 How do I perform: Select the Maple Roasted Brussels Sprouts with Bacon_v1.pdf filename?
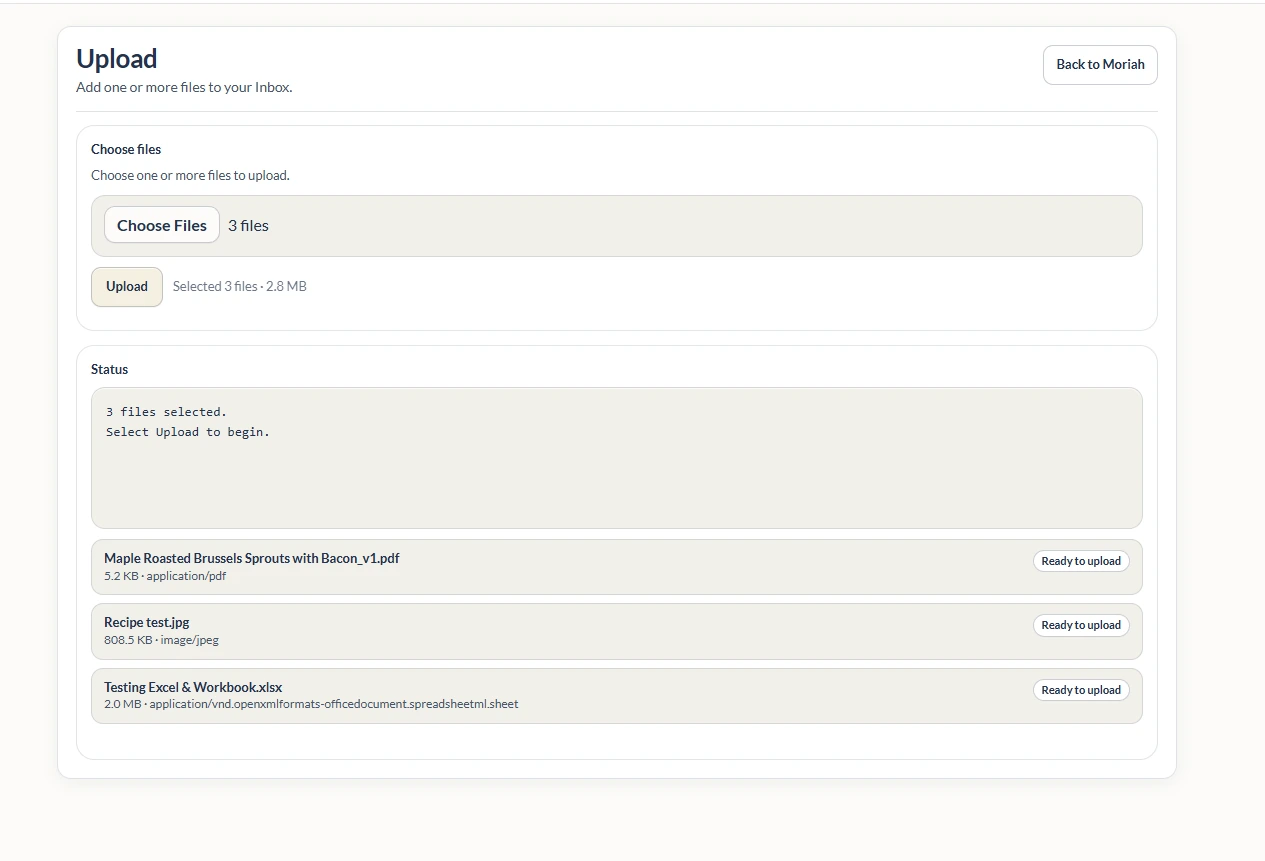click(252, 558)
